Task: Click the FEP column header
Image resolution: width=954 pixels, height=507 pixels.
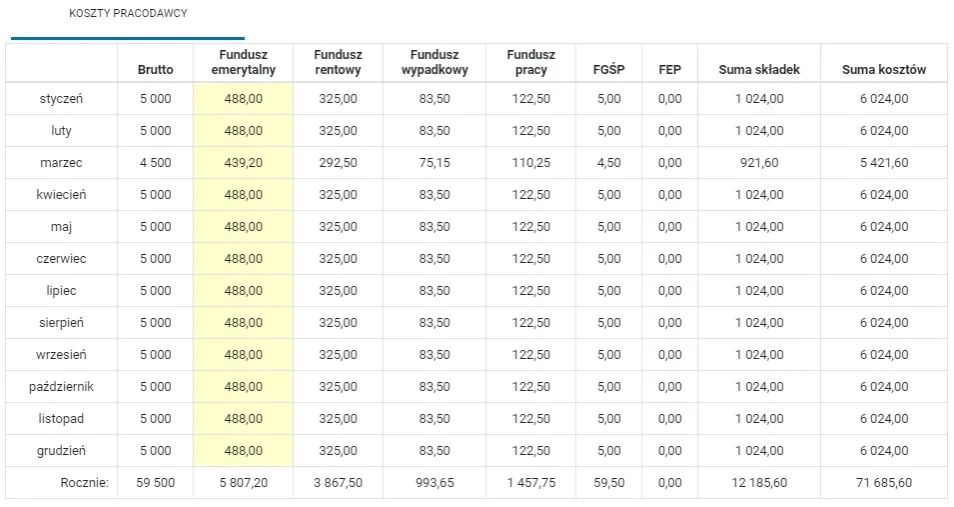Action: coord(670,70)
